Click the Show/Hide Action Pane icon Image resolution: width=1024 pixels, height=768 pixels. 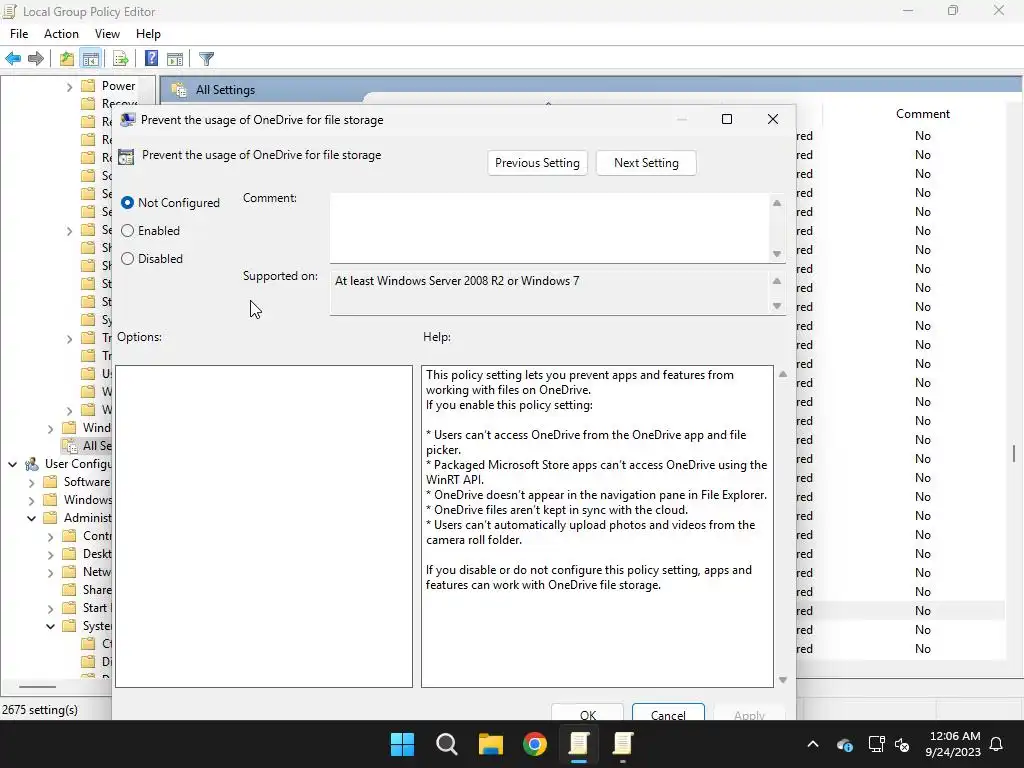[175, 59]
